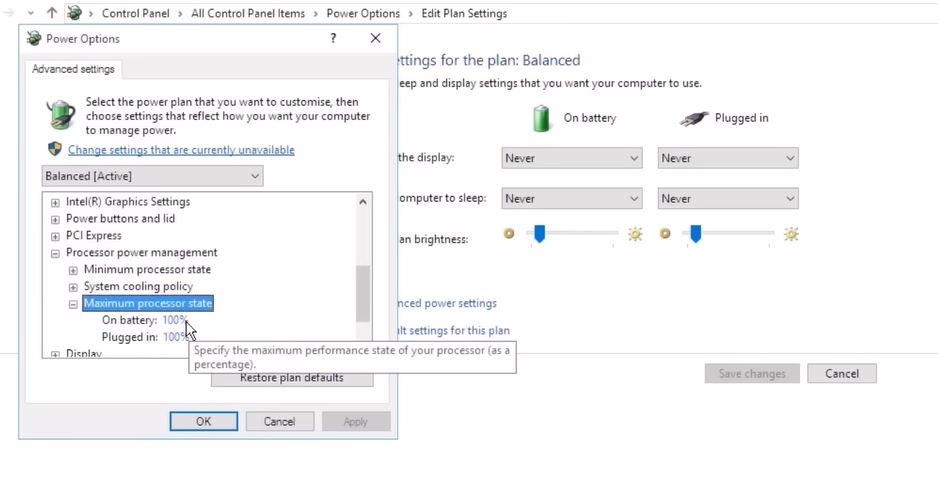The height and width of the screenshot is (487, 938).
Task: Click the advanced power settings link
Action: pyautogui.click(x=447, y=303)
